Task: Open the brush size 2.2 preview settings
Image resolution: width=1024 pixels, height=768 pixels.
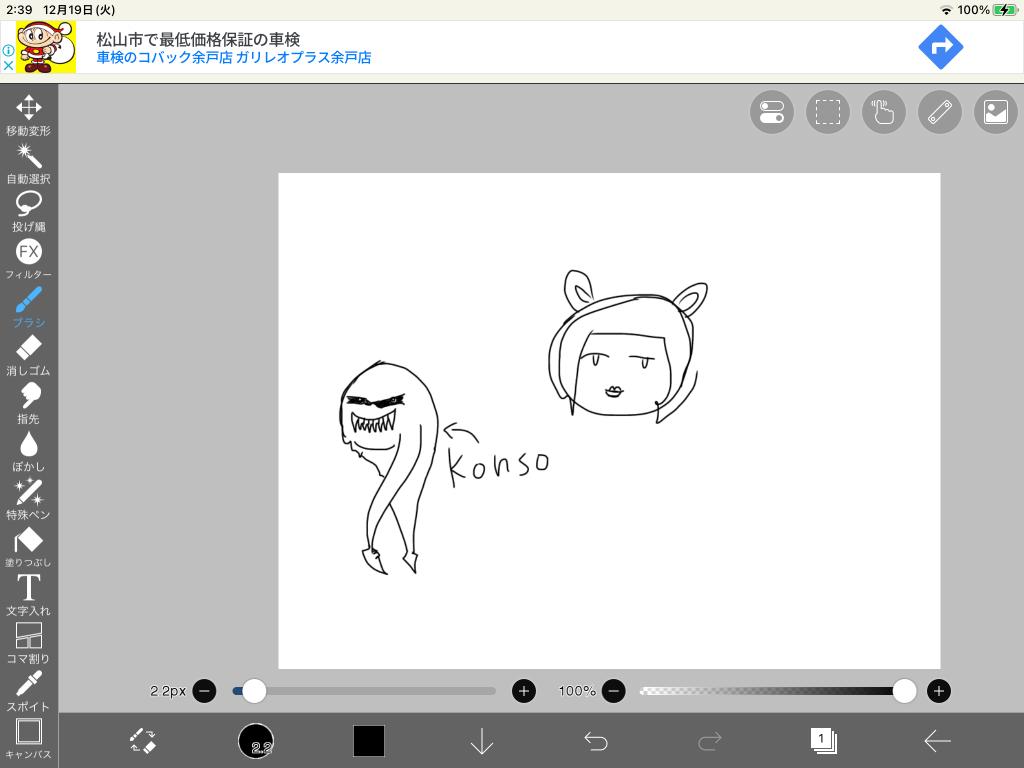Action: point(256,741)
